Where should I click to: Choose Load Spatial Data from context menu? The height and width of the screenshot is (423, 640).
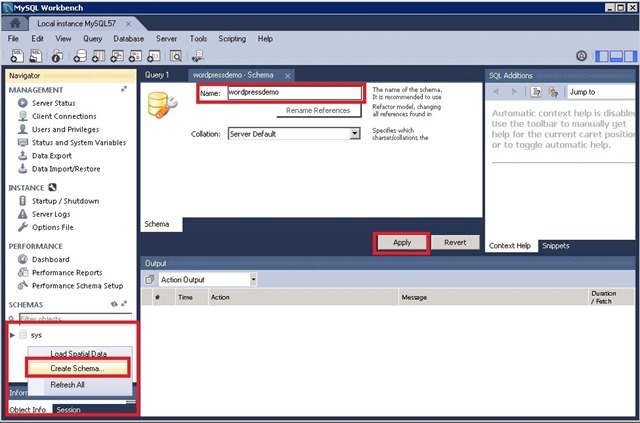pos(78,354)
